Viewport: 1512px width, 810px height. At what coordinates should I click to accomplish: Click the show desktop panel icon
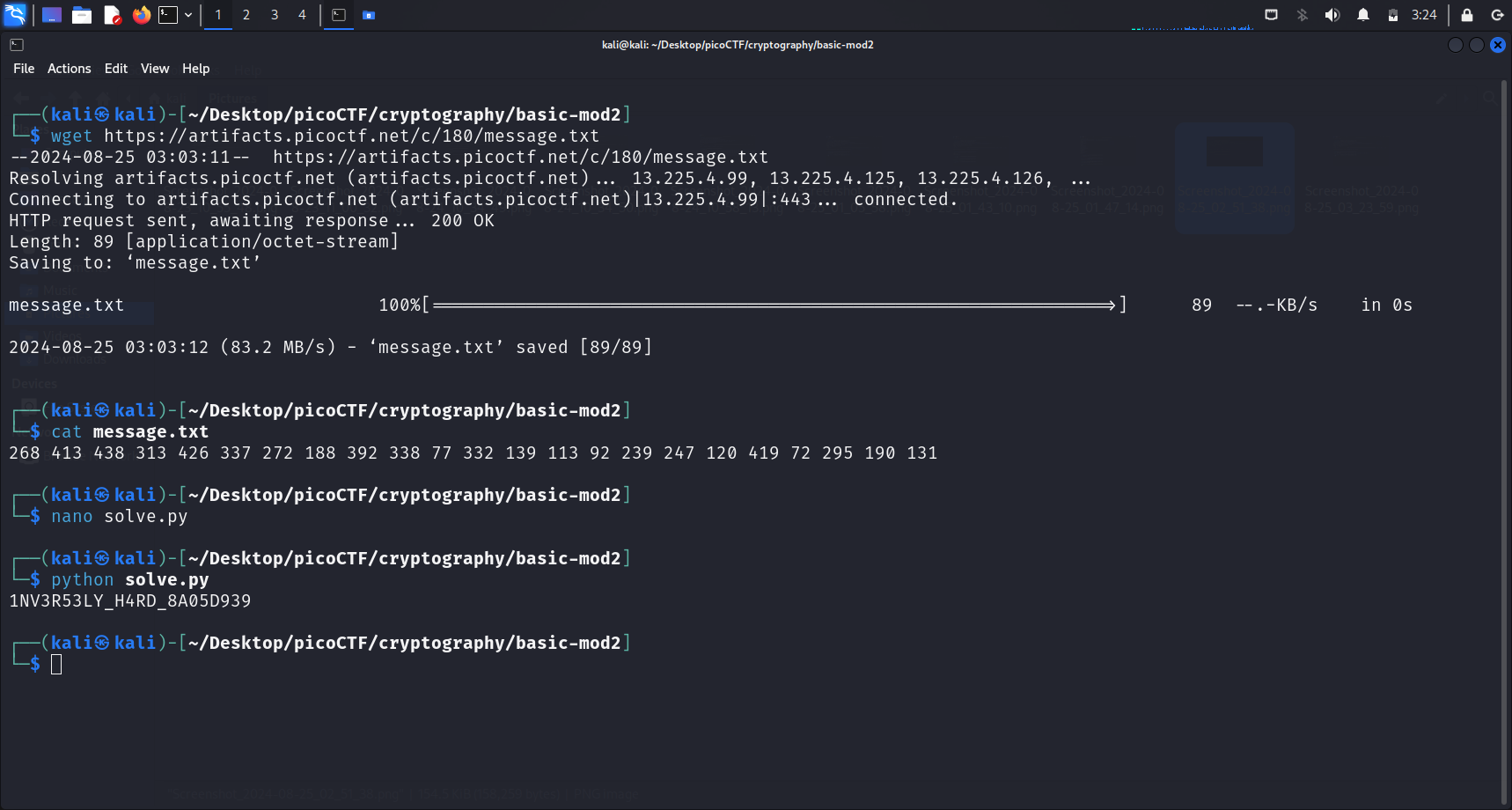coord(52,15)
